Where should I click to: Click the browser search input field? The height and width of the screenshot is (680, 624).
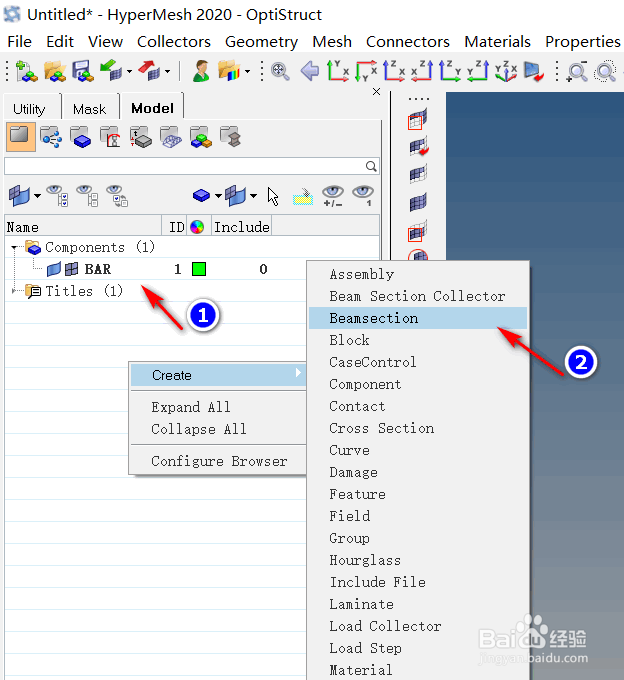click(185, 166)
